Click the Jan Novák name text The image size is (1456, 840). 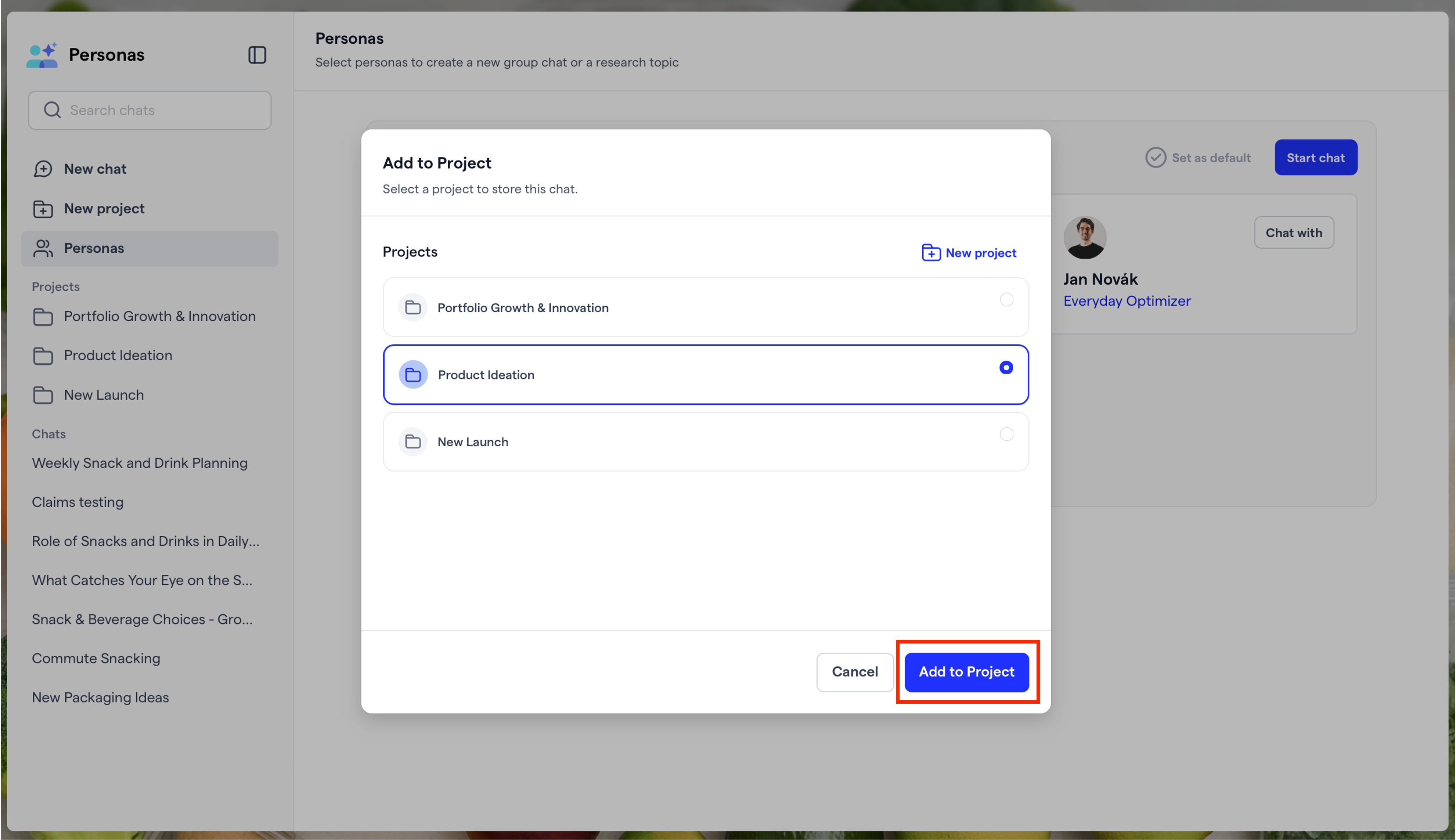click(x=1101, y=279)
